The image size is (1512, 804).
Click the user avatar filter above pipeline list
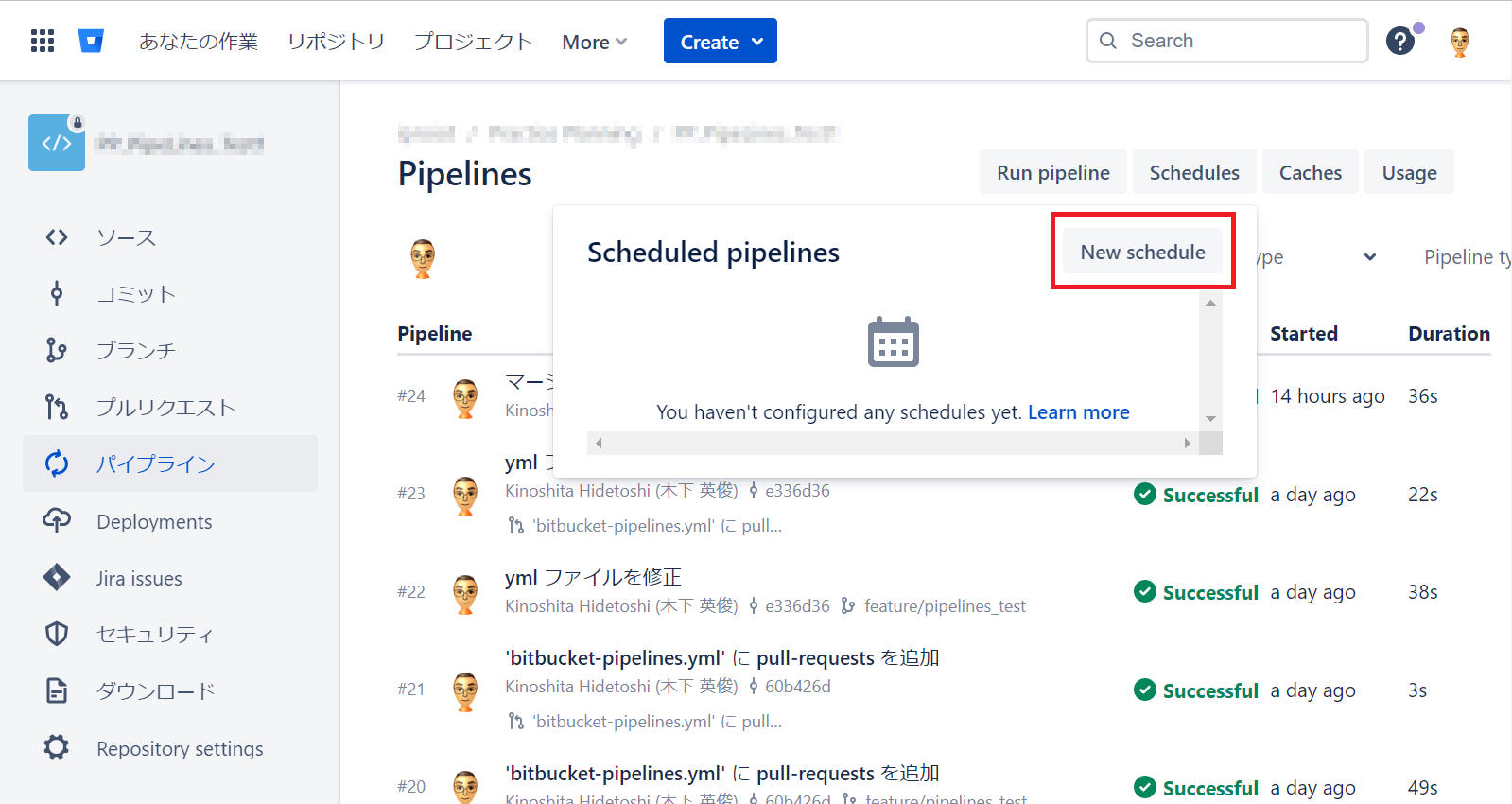pyautogui.click(x=423, y=258)
